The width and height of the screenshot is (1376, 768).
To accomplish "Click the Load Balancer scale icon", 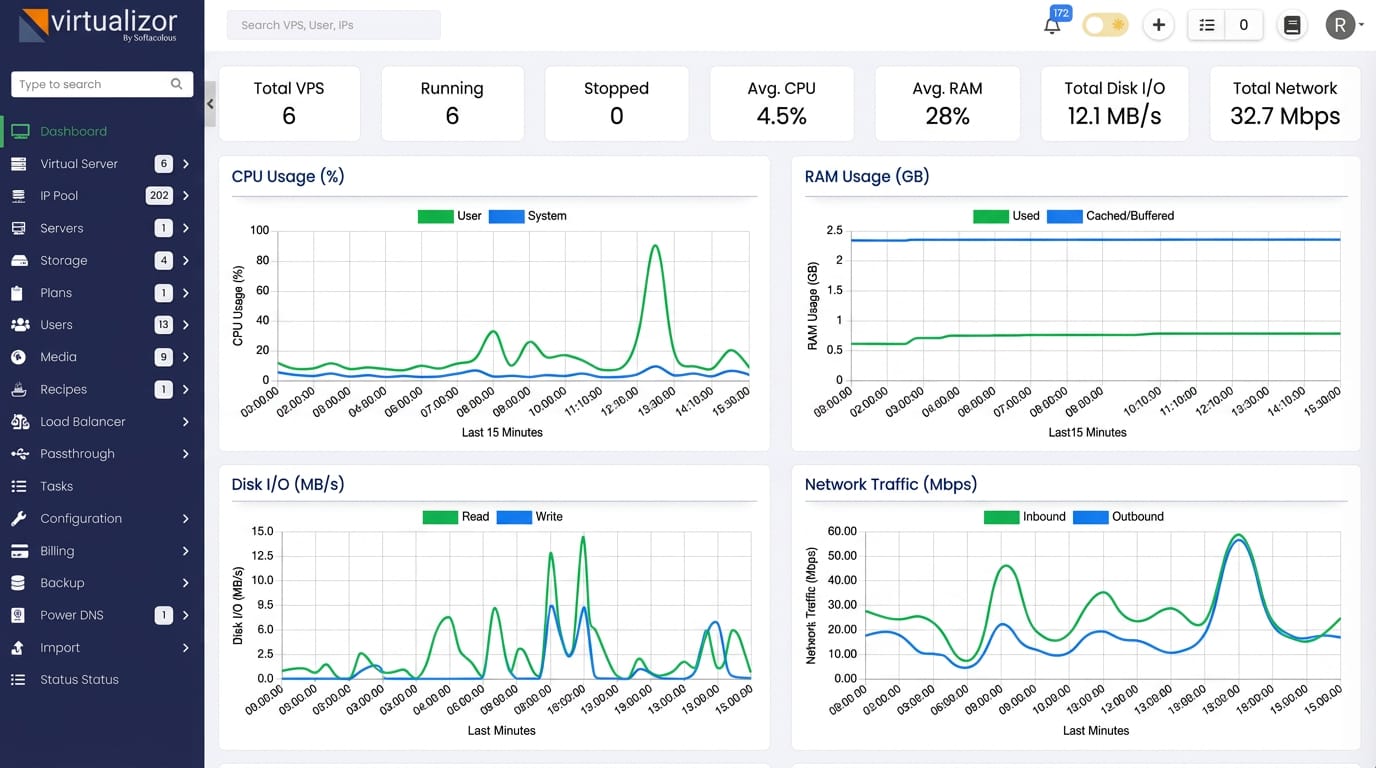I will click(x=20, y=422).
